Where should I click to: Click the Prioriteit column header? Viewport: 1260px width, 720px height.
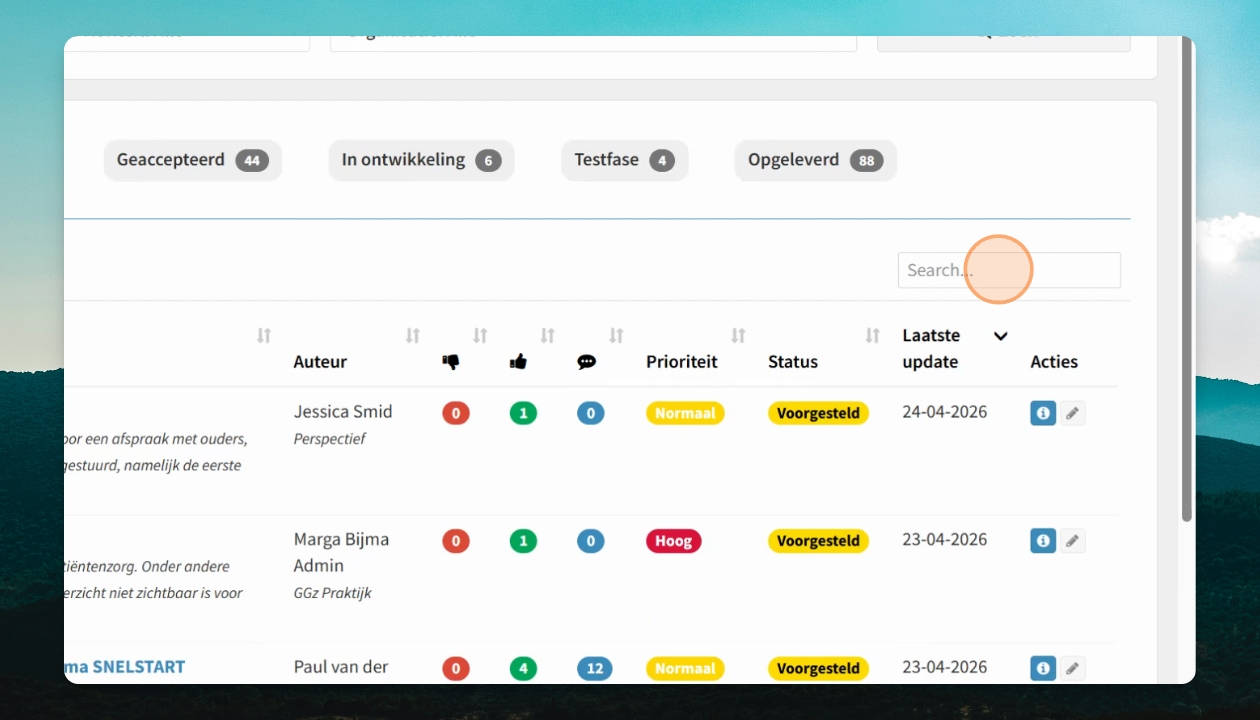tap(682, 362)
